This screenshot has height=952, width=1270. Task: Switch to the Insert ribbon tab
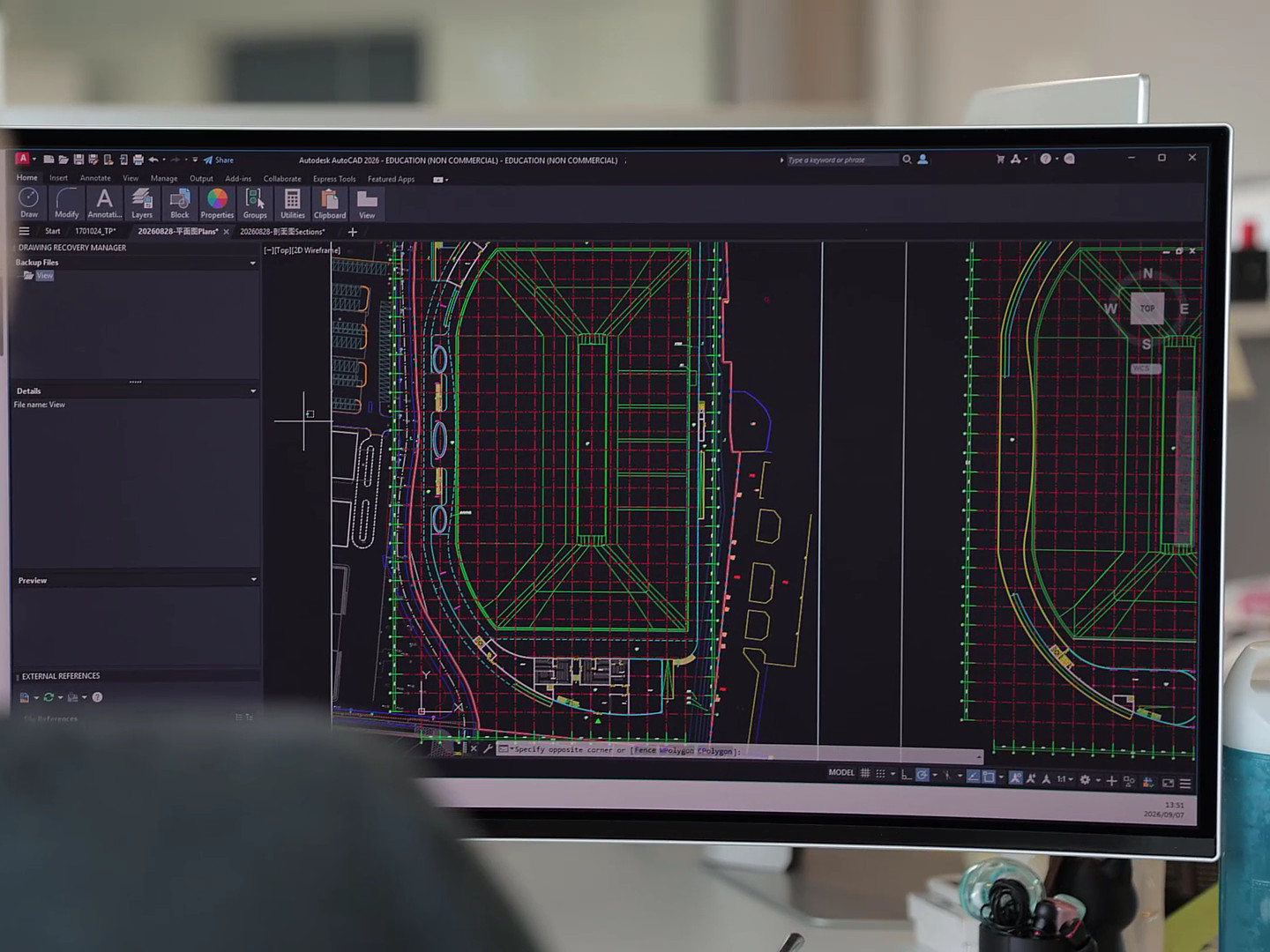pos(58,178)
